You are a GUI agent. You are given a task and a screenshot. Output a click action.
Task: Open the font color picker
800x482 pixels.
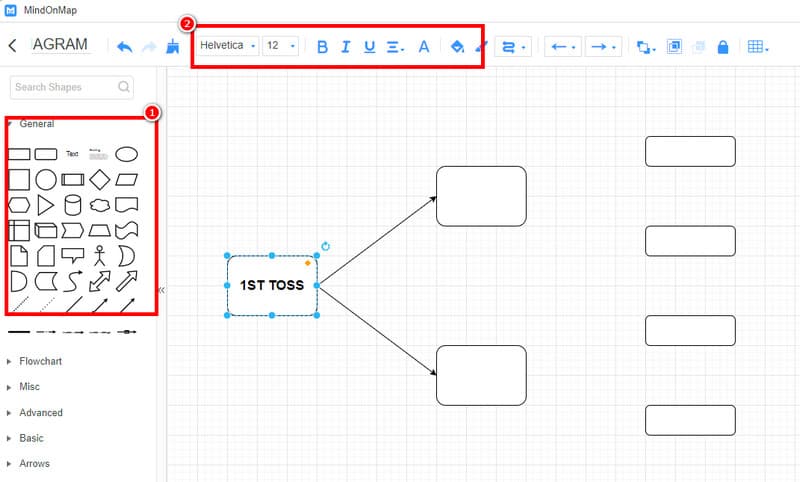point(423,47)
